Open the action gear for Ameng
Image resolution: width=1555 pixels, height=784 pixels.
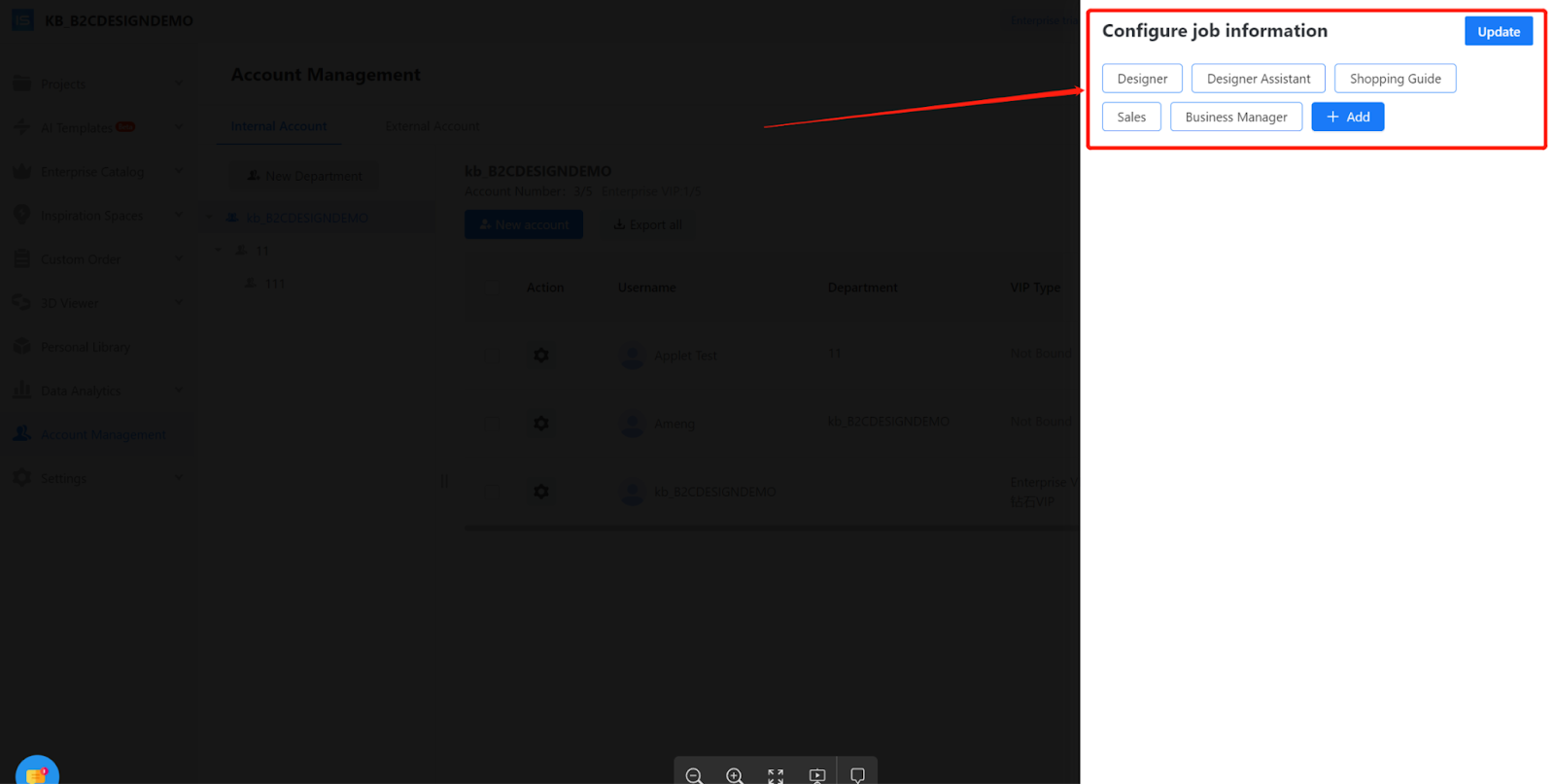541,424
